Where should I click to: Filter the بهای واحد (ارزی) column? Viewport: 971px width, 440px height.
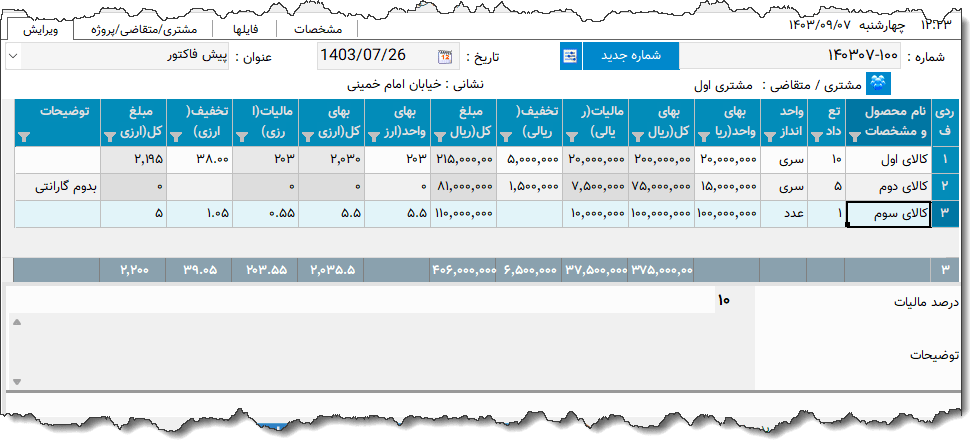[x=374, y=136]
